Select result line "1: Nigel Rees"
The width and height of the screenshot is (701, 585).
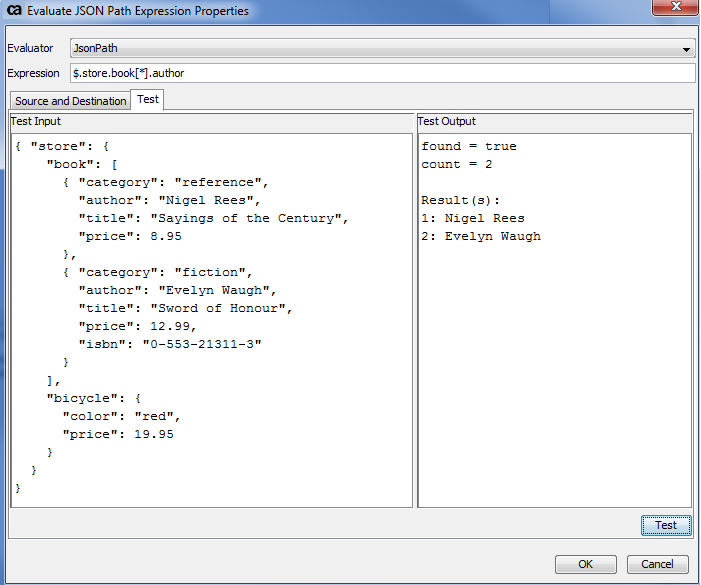pos(472,218)
